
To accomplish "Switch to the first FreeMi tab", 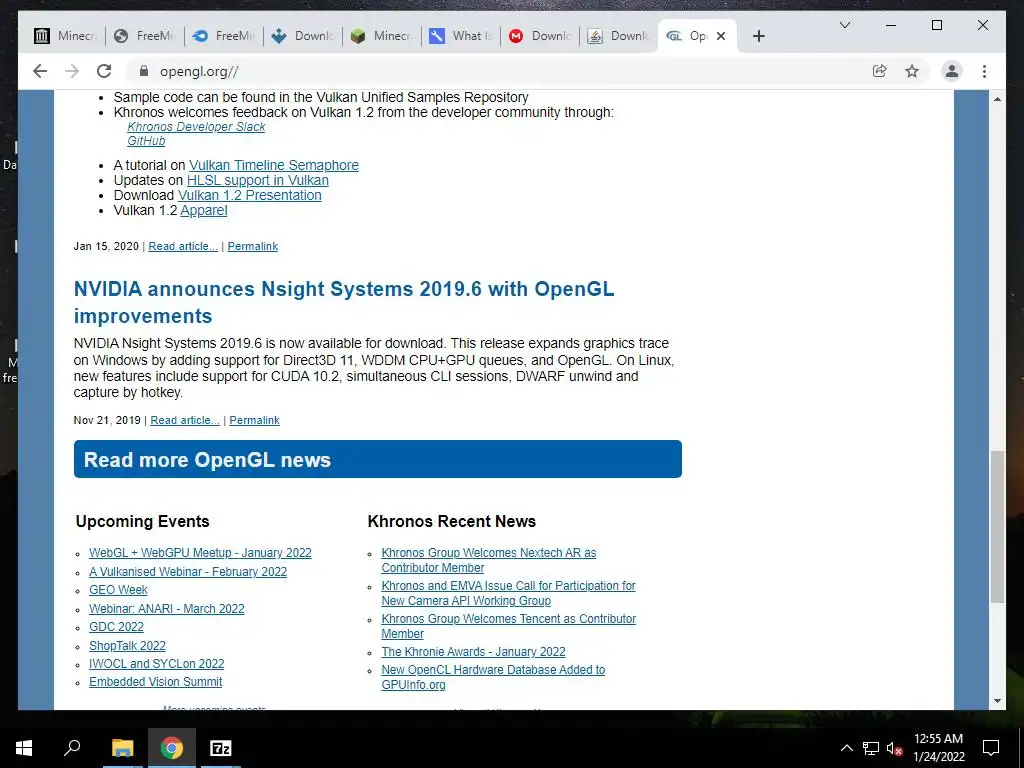I will tap(144, 36).
